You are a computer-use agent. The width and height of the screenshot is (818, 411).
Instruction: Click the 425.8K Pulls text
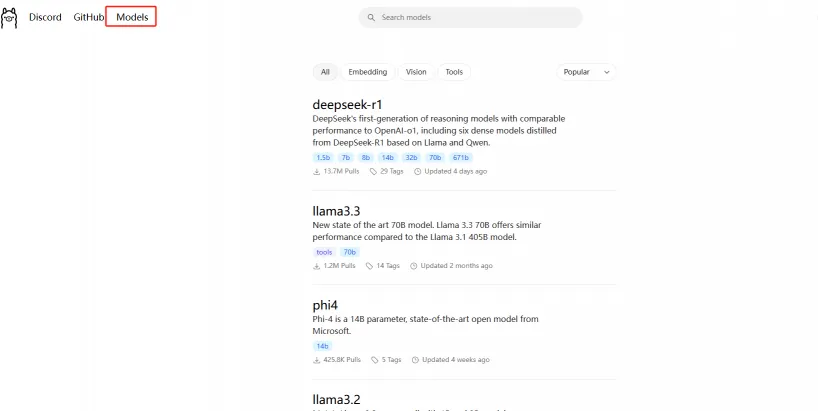(342, 360)
